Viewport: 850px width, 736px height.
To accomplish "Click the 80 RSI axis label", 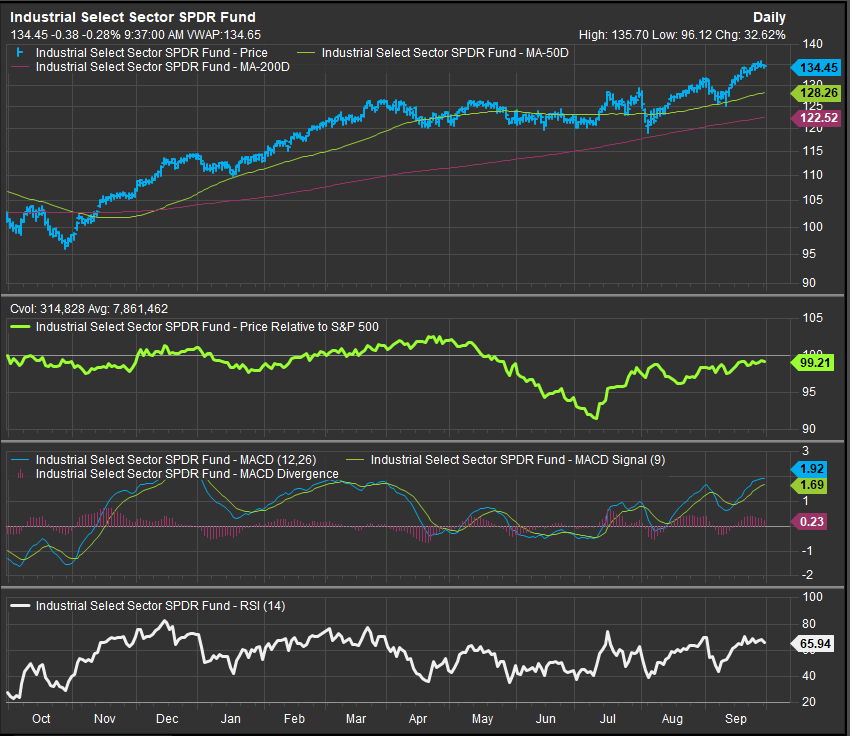I will pyautogui.click(x=809, y=623).
